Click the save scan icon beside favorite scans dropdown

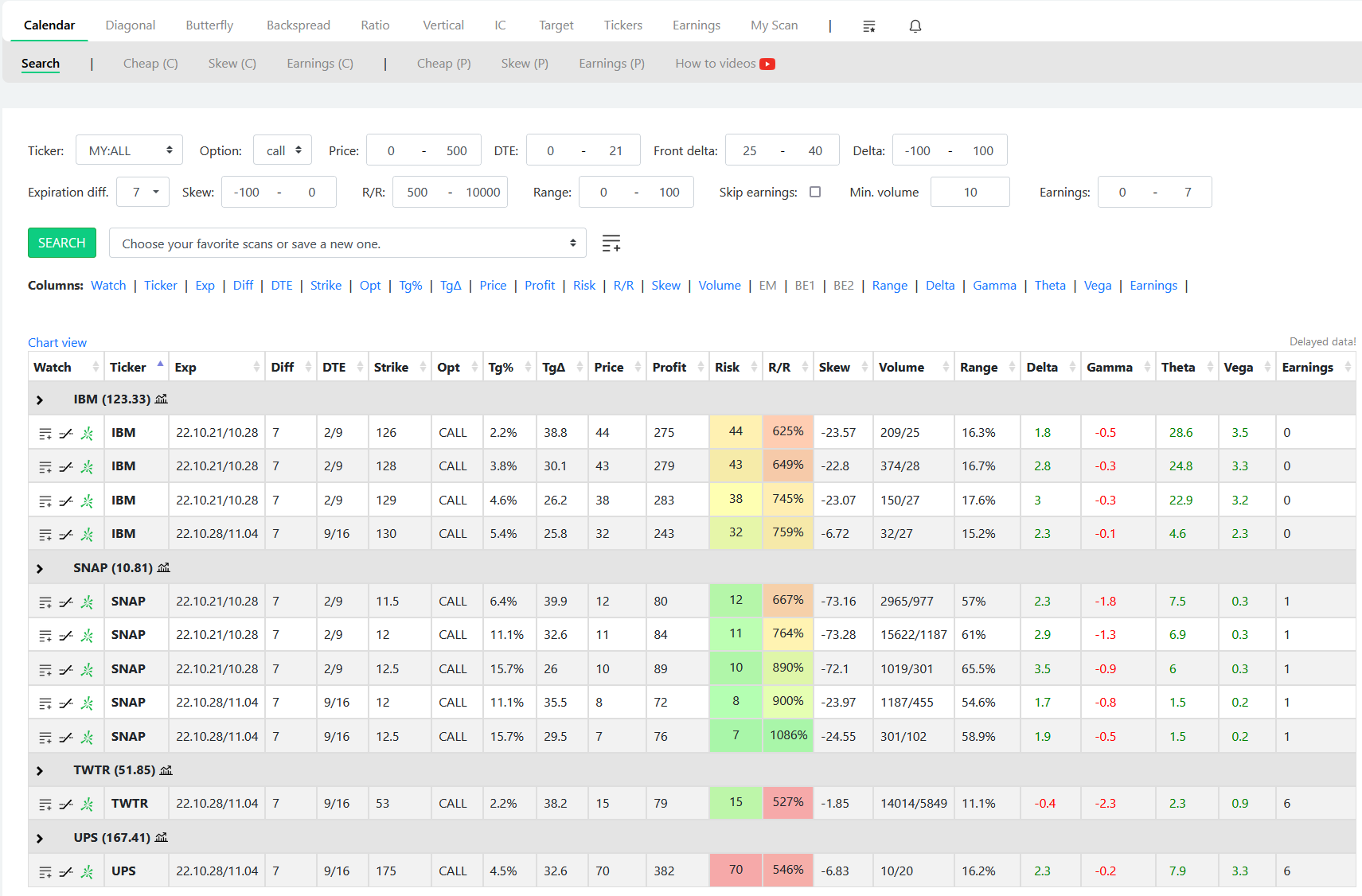611,243
